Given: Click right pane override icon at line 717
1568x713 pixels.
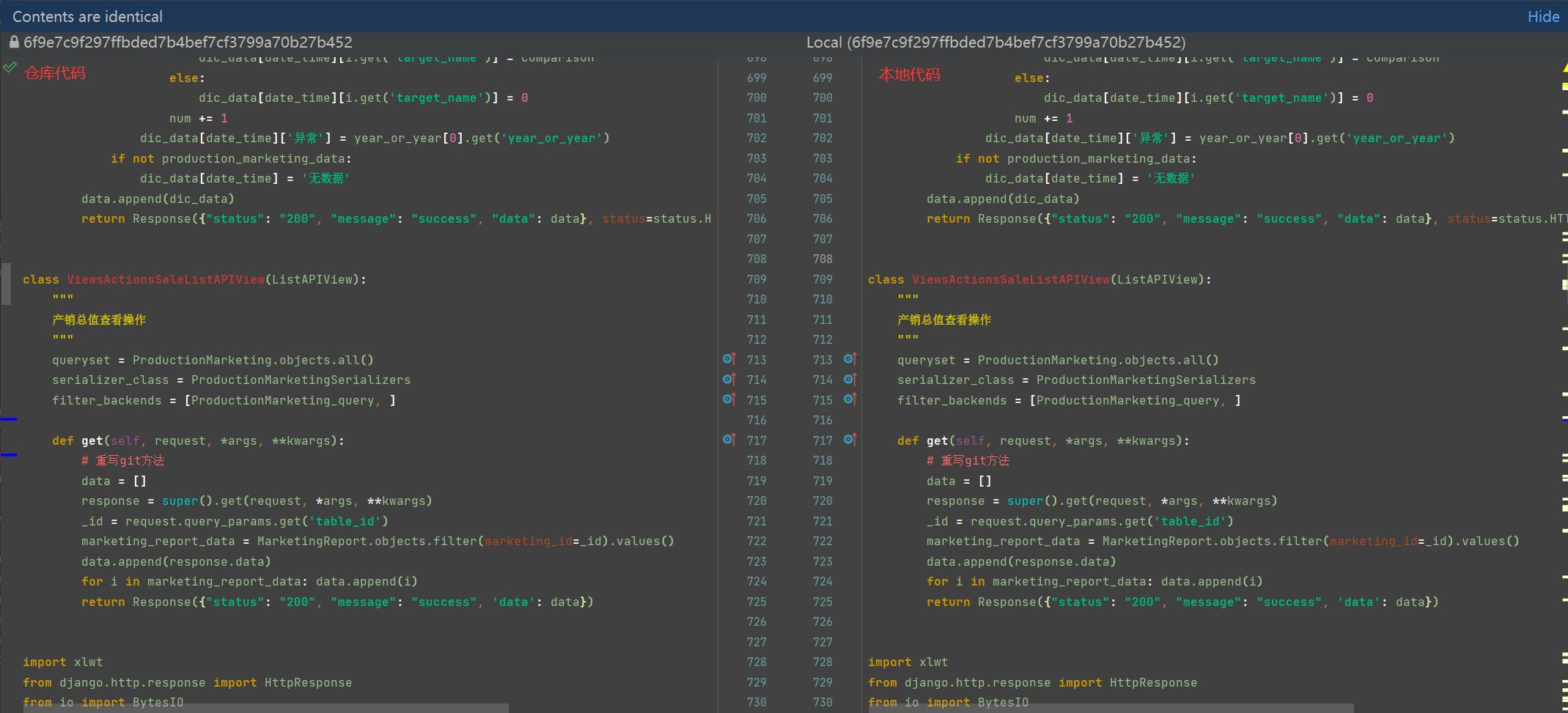Looking at the screenshot, I should coord(850,440).
